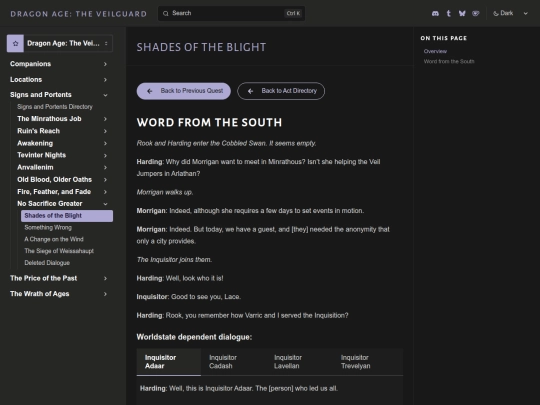Open the Tumblr icon link in header
540x405 pixels.
coord(448,13)
